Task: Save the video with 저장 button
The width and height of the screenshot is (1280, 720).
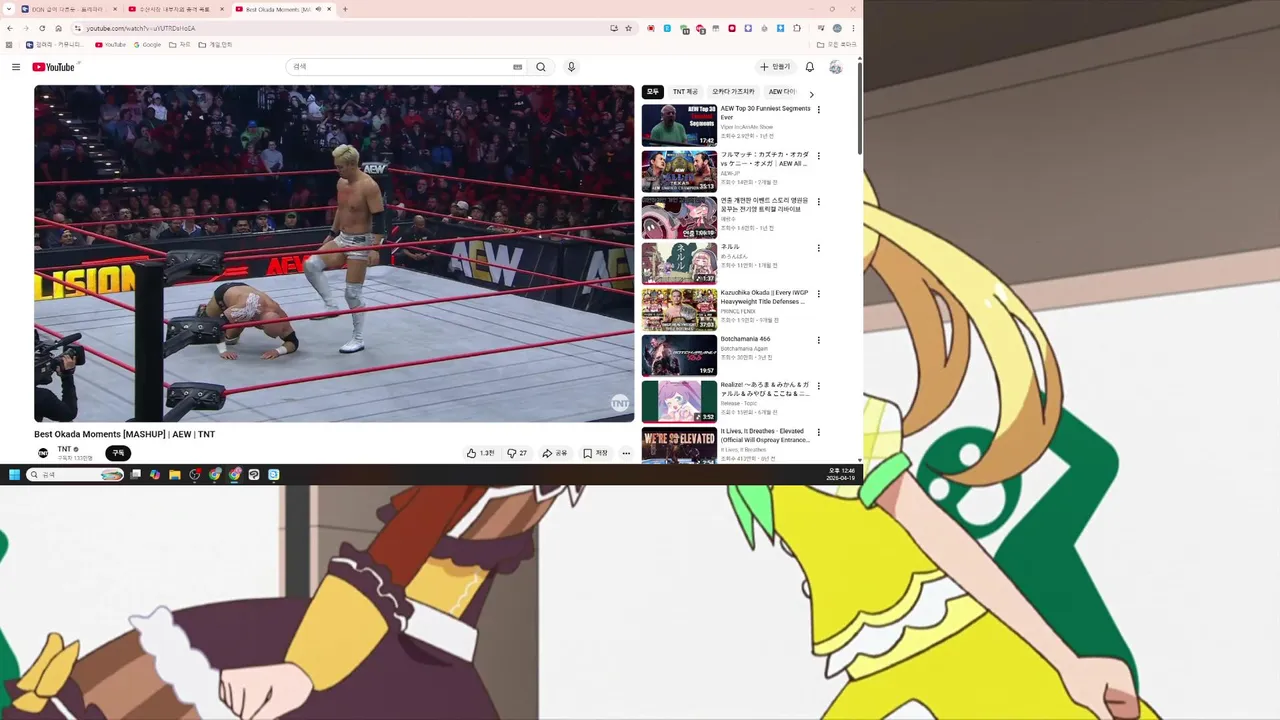Action: point(595,453)
